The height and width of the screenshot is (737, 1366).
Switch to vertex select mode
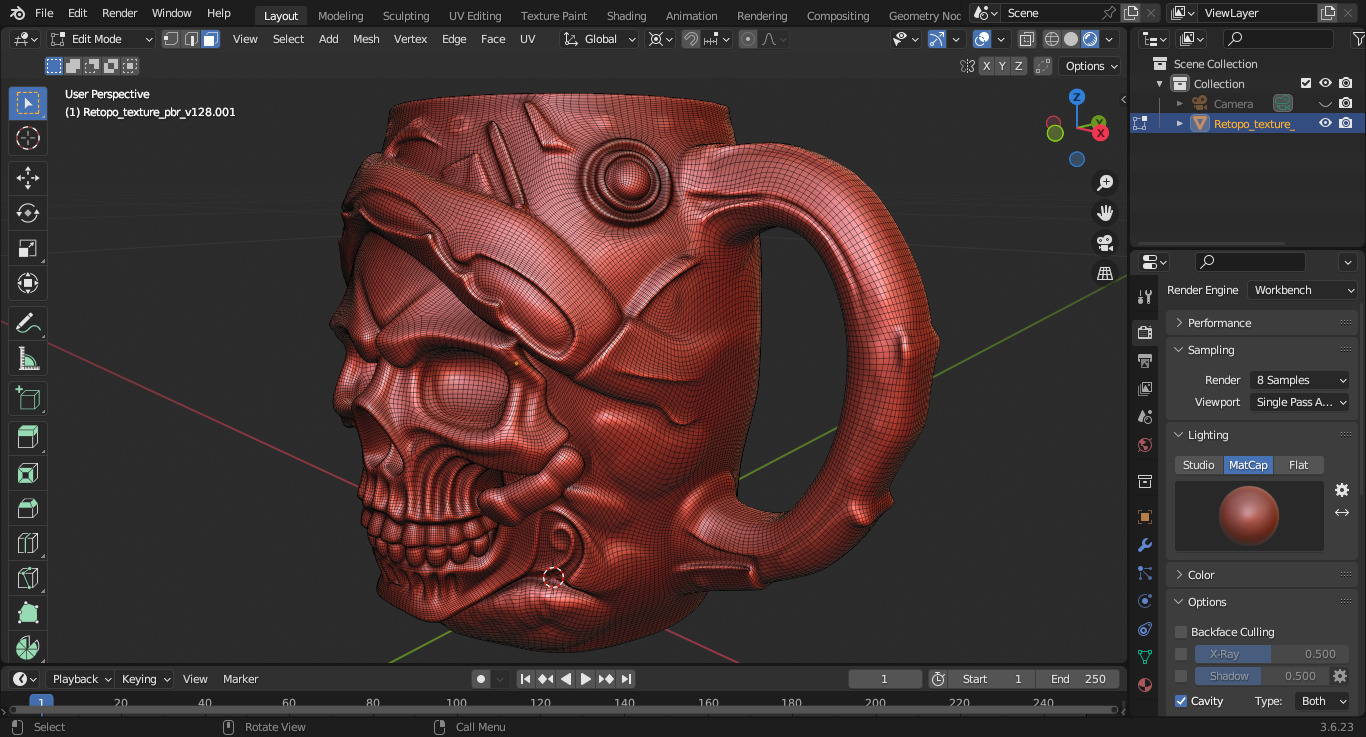click(171, 39)
